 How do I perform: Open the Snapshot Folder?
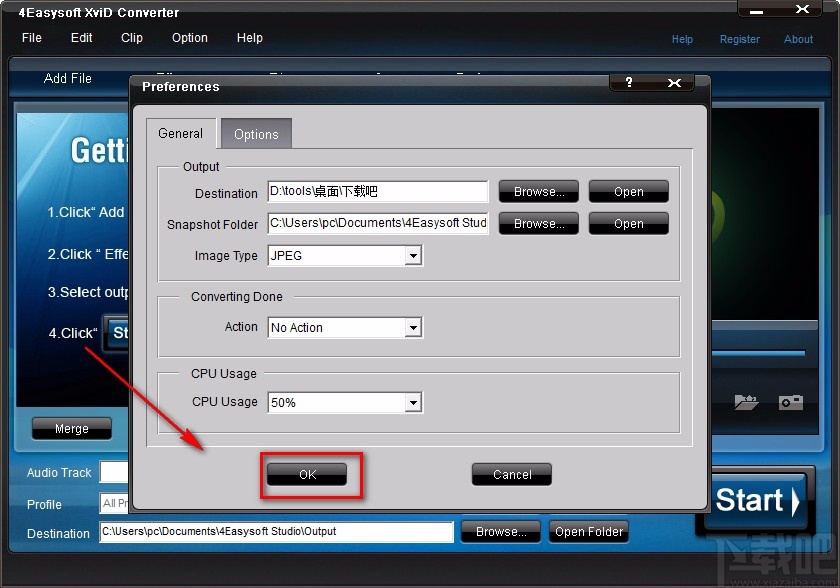628,223
